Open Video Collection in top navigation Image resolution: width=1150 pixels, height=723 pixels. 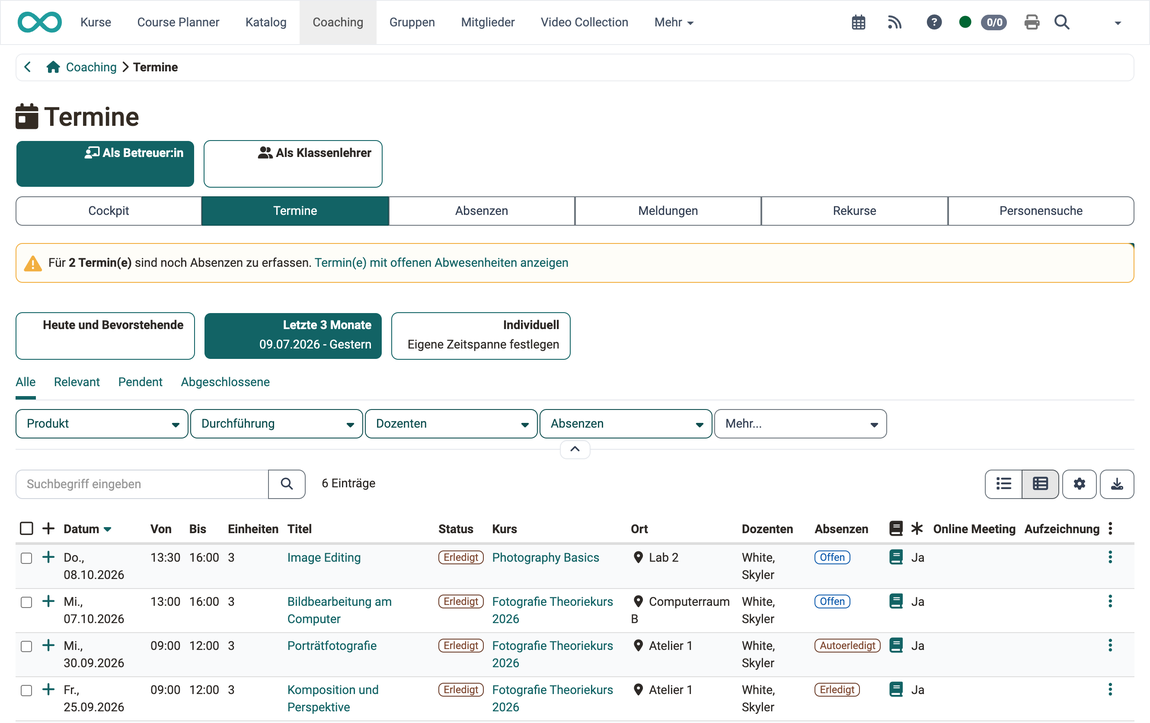click(x=584, y=23)
